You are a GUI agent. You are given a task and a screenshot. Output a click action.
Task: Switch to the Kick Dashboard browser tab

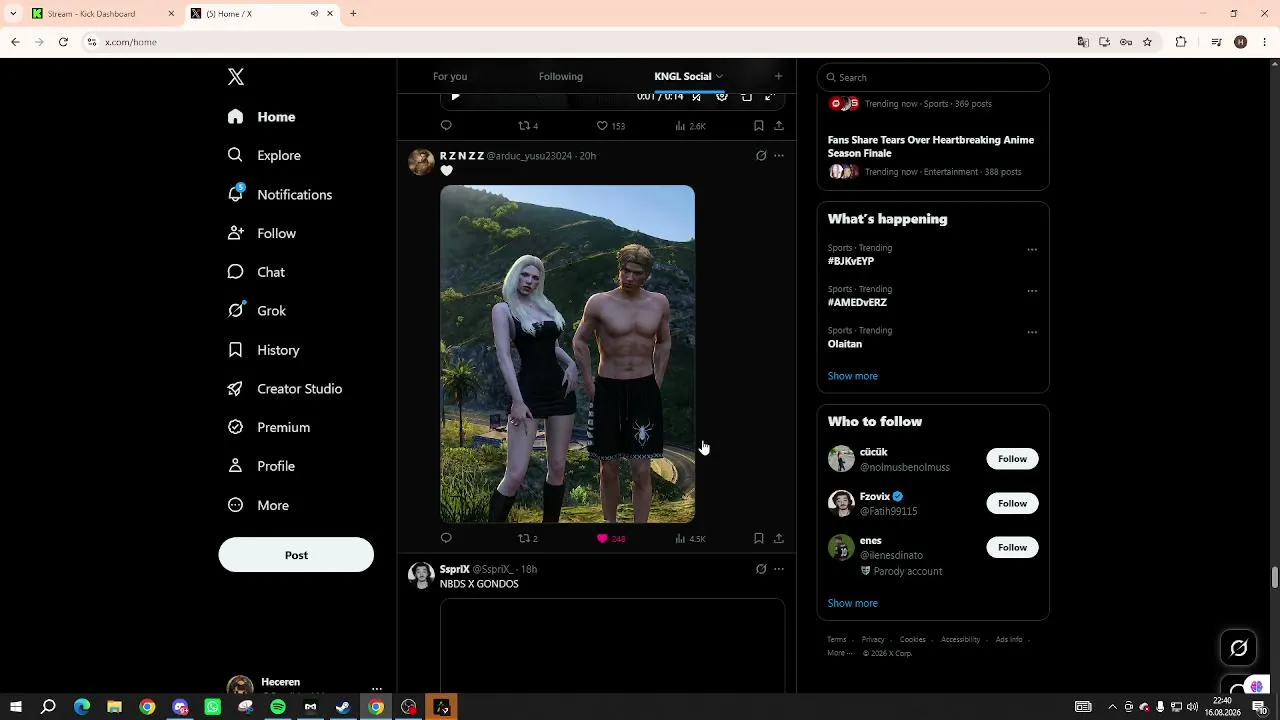coord(104,13)
